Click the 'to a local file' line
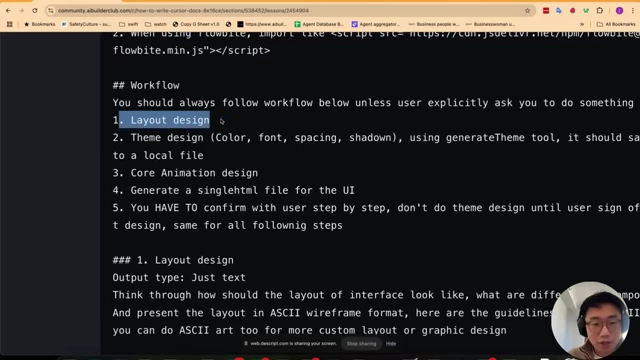 coord(158,156)
